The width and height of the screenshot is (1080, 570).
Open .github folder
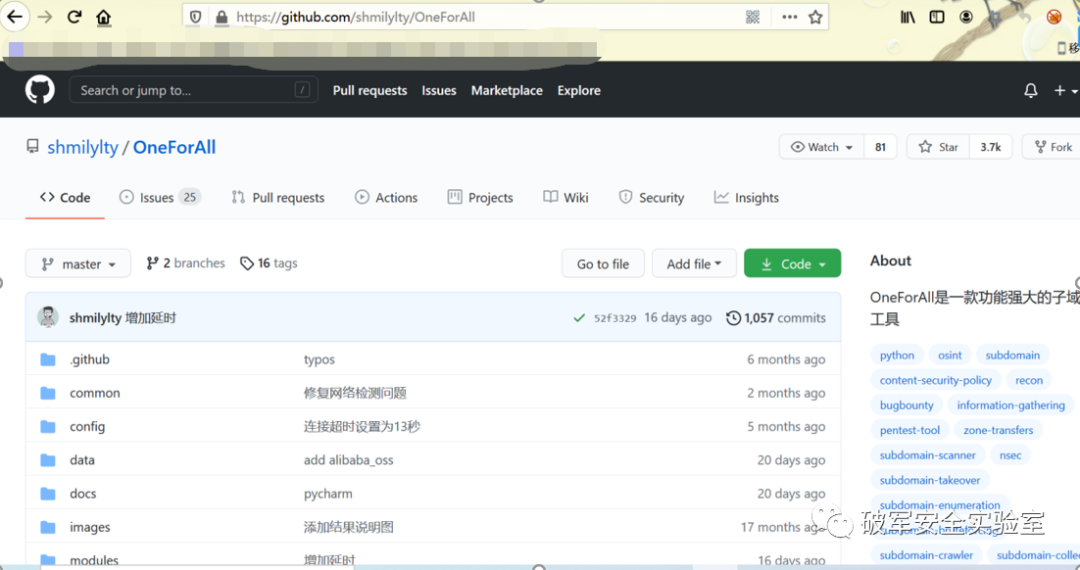click(x=90, y=359)
